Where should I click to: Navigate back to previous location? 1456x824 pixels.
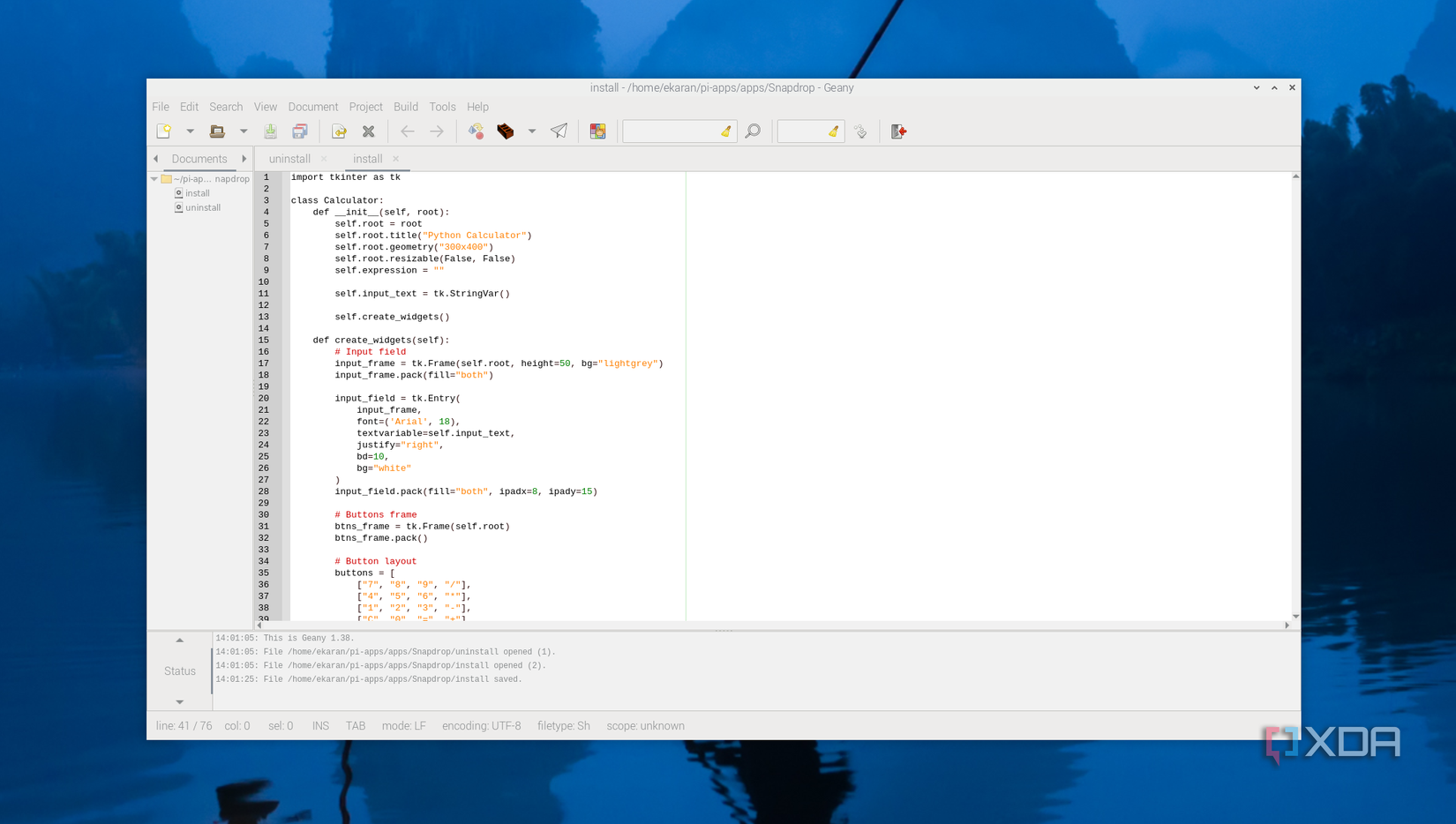[x=407, y=131]
